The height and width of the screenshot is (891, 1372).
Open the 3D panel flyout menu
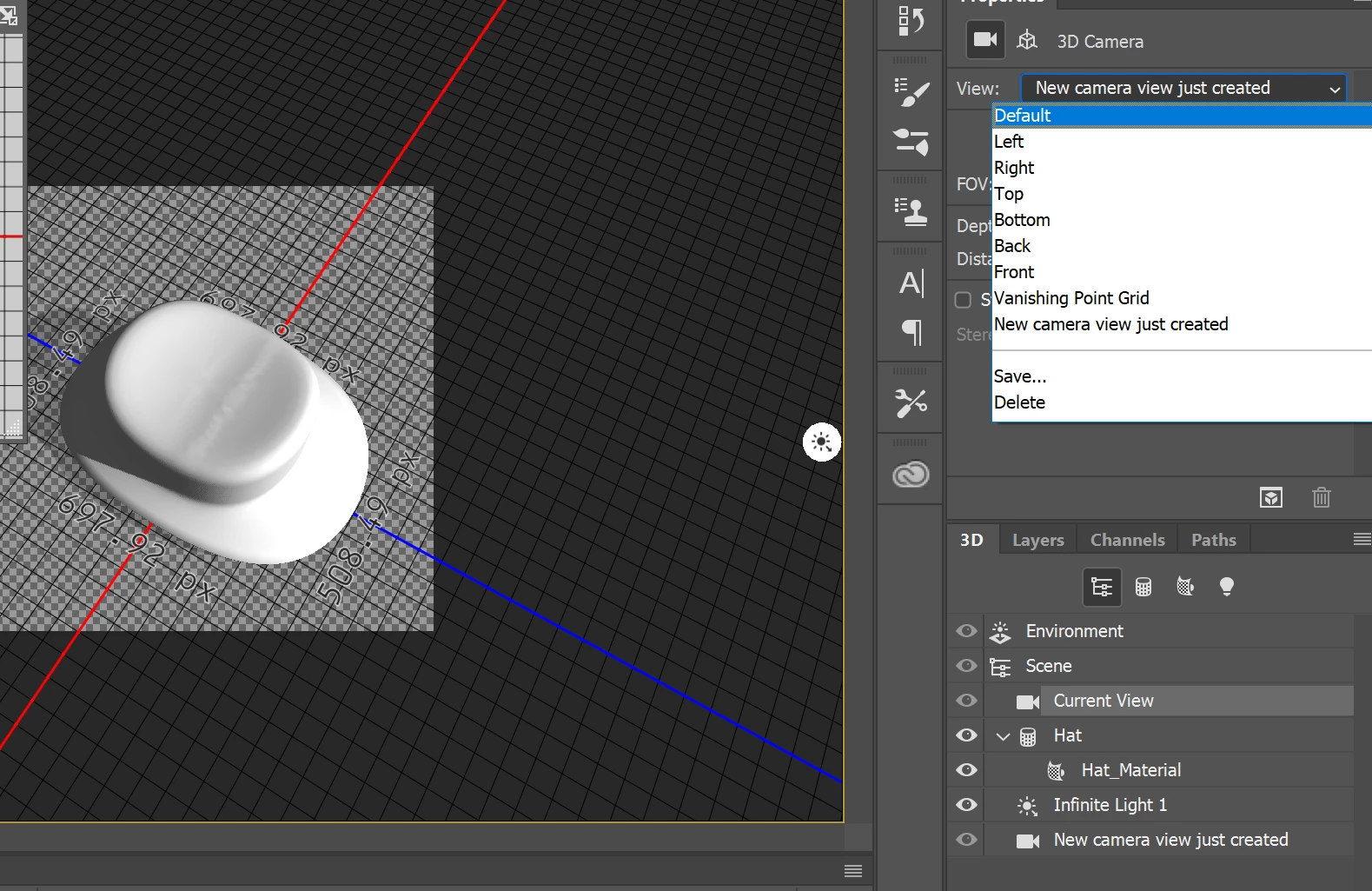(x=1362, y=540)
